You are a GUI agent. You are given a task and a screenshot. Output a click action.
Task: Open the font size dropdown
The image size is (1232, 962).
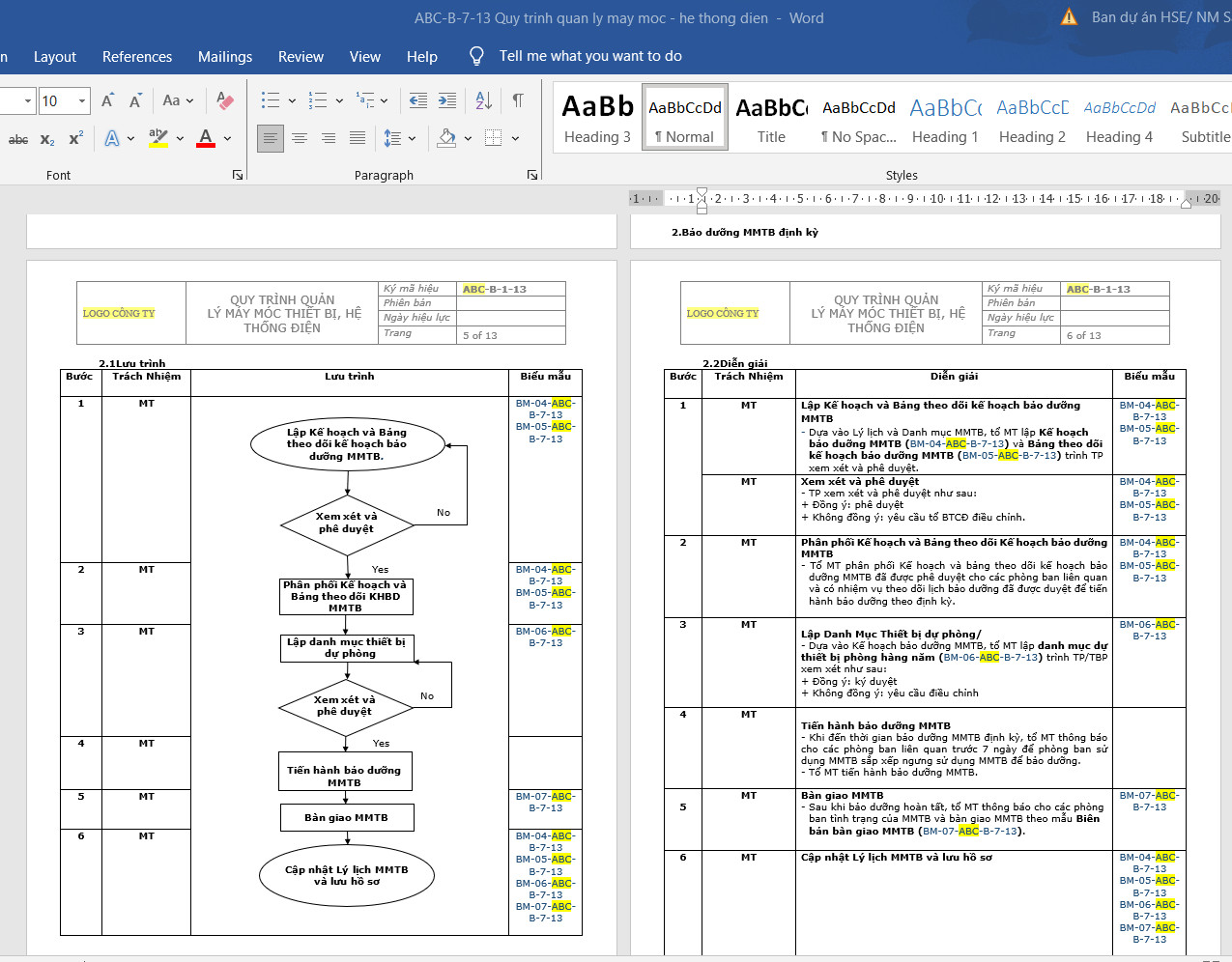[x=82, y=100]
